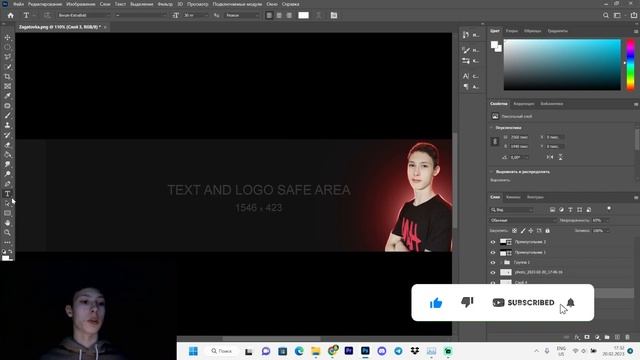Click Windows Start button on taskbar
The width and height of the screenshot is (640, 360).
[193, 351]
